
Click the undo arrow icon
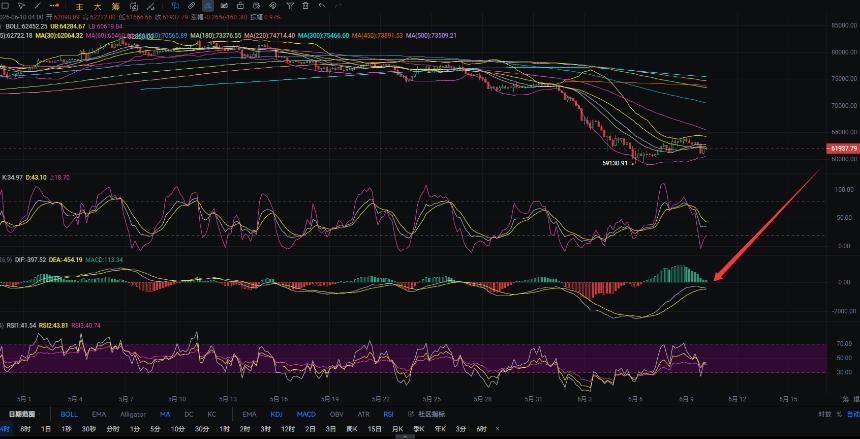click(x=322, y=6)
